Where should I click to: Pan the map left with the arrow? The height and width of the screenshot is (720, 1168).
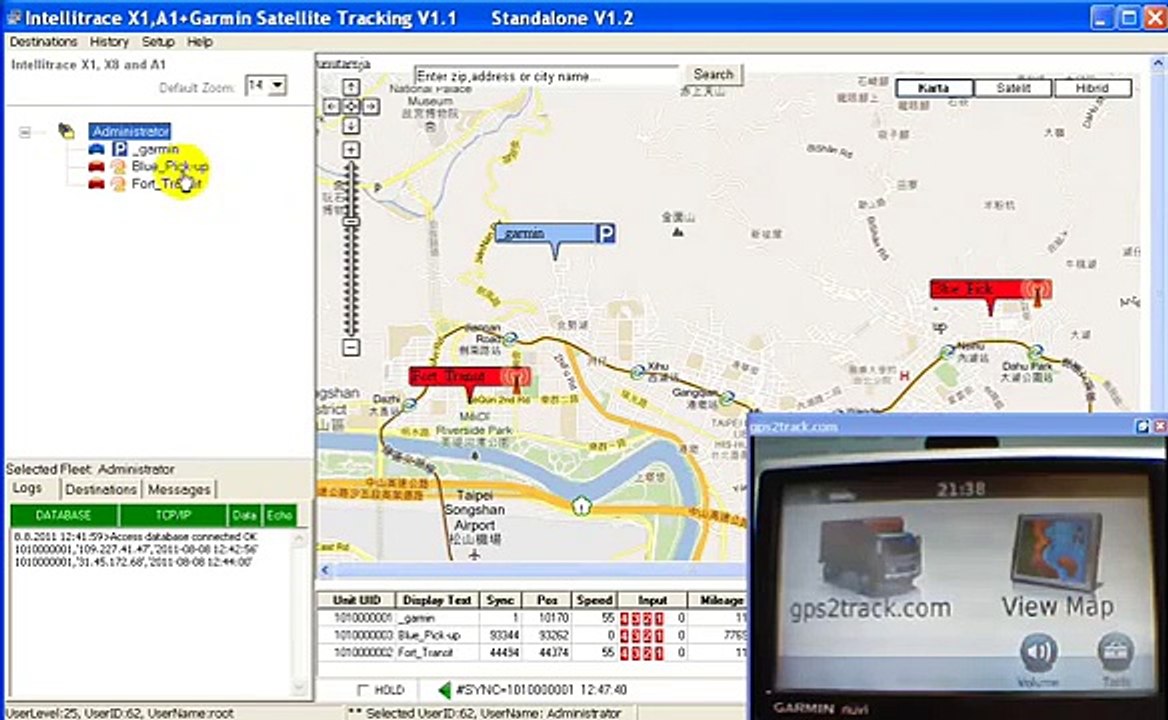[x=331, y=106]
